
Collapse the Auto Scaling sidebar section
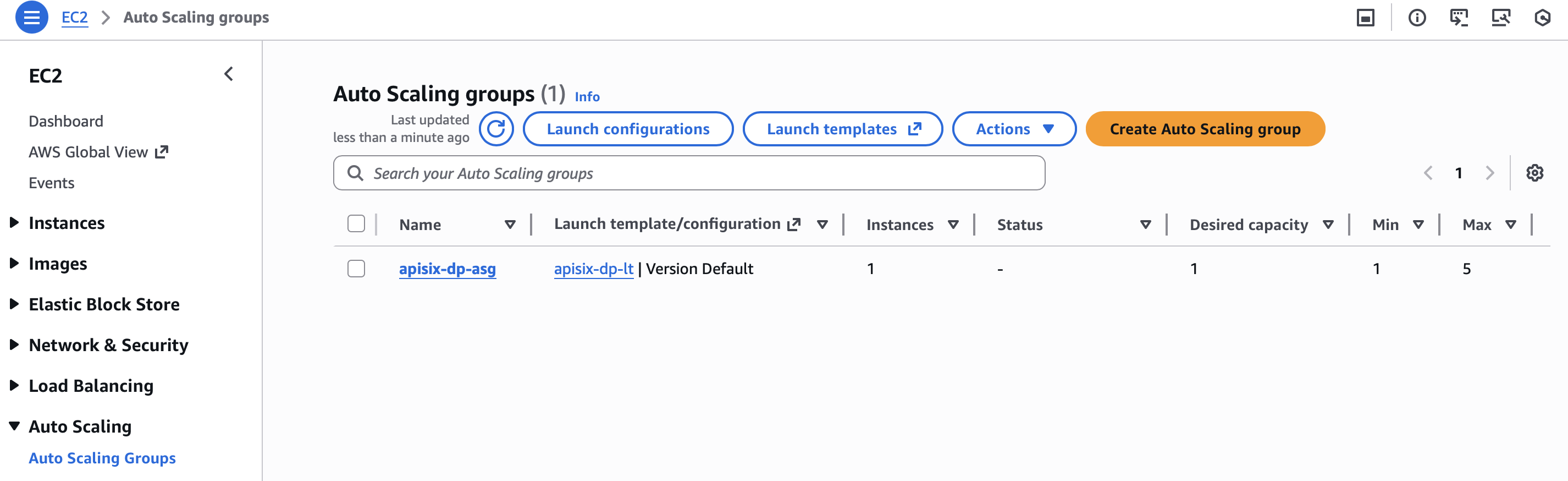pyautogui.click(x=15, y=426)
